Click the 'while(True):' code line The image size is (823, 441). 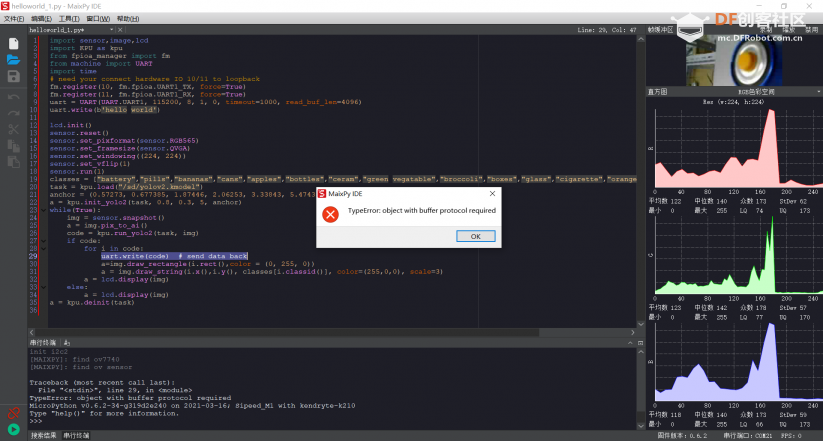click(75, 210)
